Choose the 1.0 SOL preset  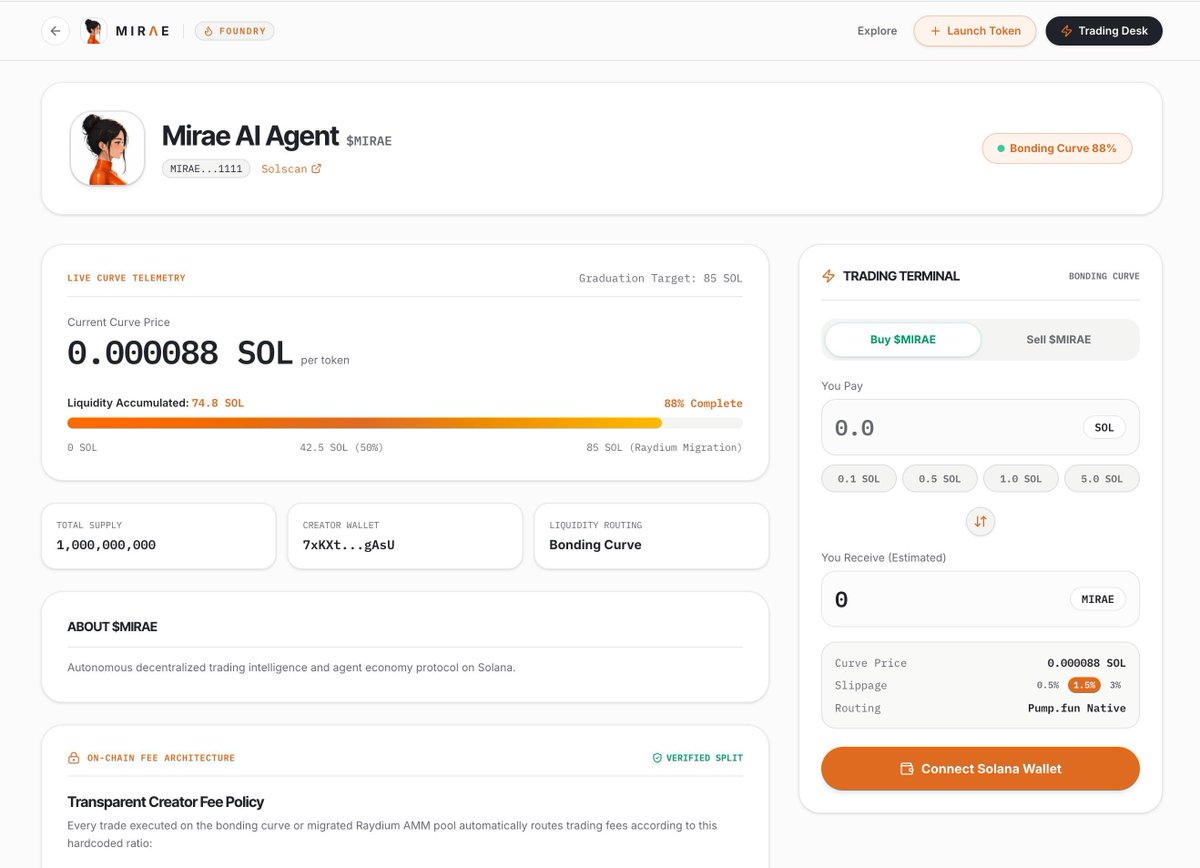point(1021,479)
